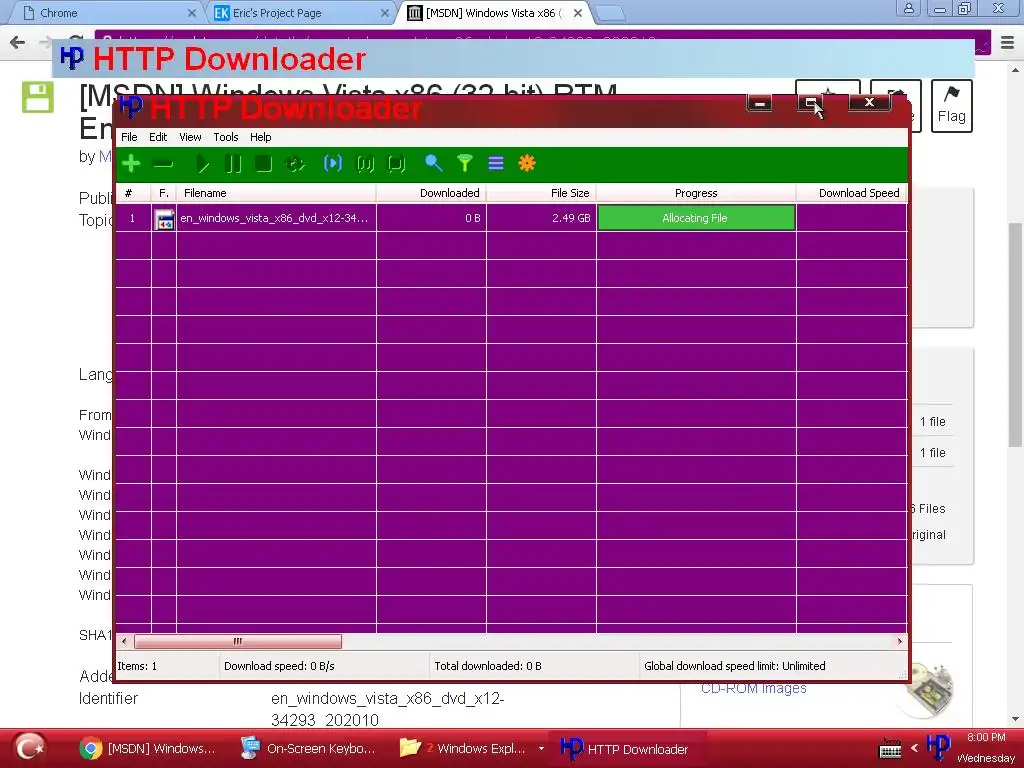
Task: Open the Start button on the taskbar
Action: [x=30, y=748]
